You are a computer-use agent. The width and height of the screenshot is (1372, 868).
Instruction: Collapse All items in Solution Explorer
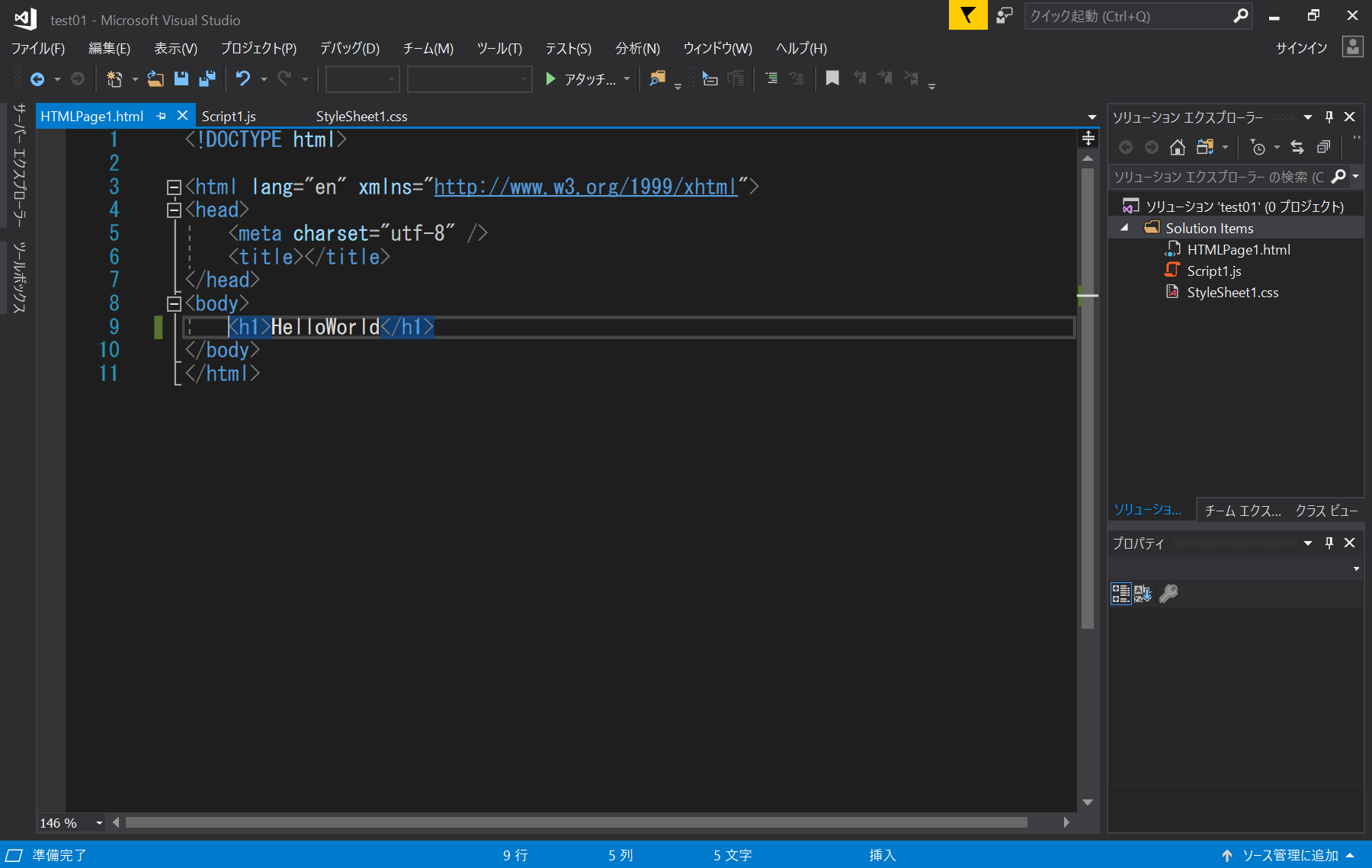[x=1324, y=147]
